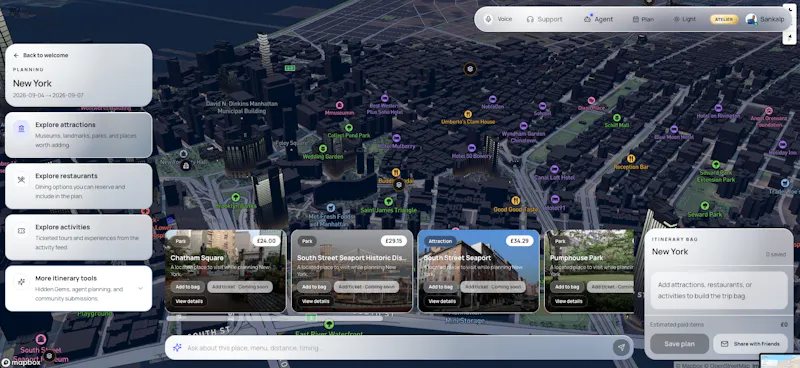Click the Schiff Mall park marker

tap(617, 117)
